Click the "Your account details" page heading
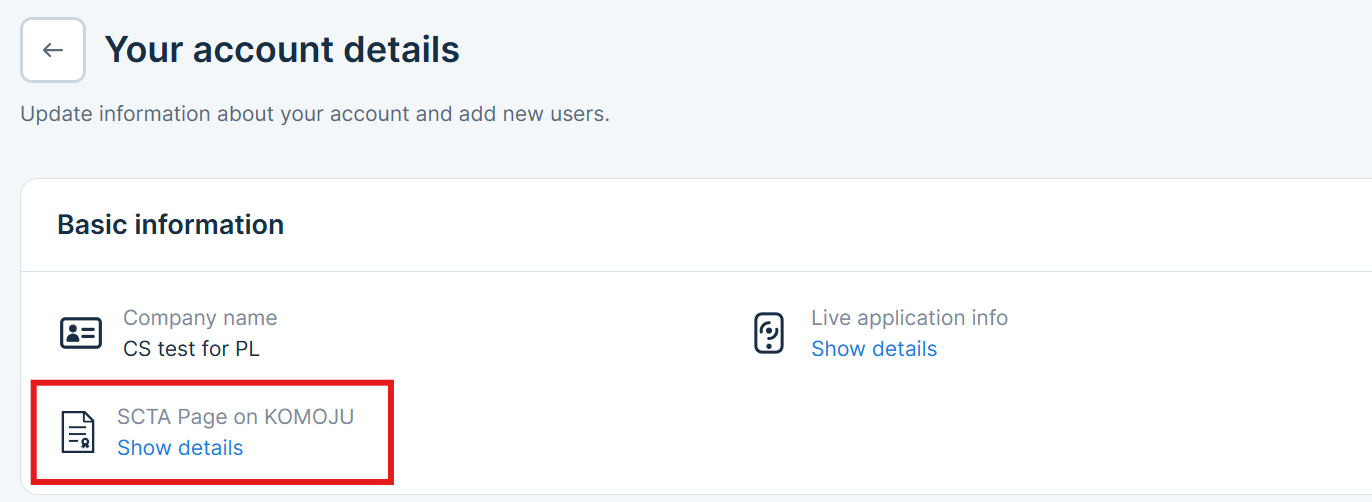The image size is (1372, 502). coord(282,50)
